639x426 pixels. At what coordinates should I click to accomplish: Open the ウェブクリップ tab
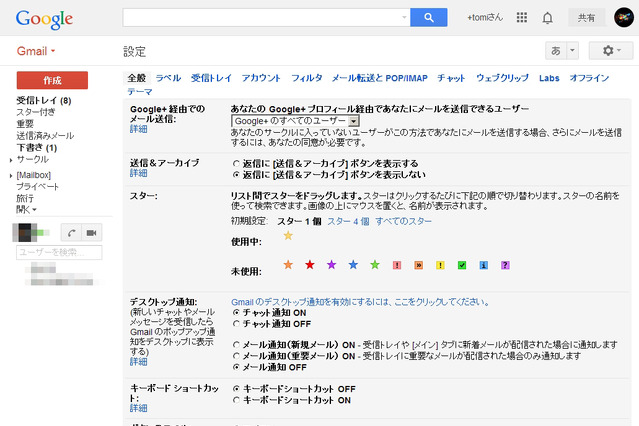(x=502, y=78)
